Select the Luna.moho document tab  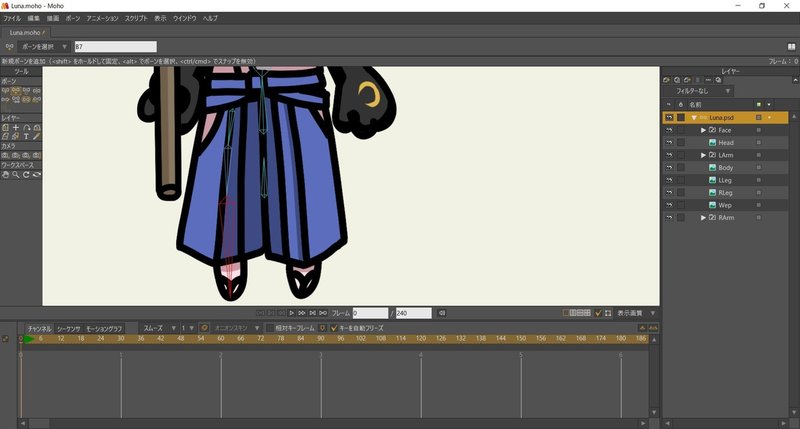(x=27, y=32)
